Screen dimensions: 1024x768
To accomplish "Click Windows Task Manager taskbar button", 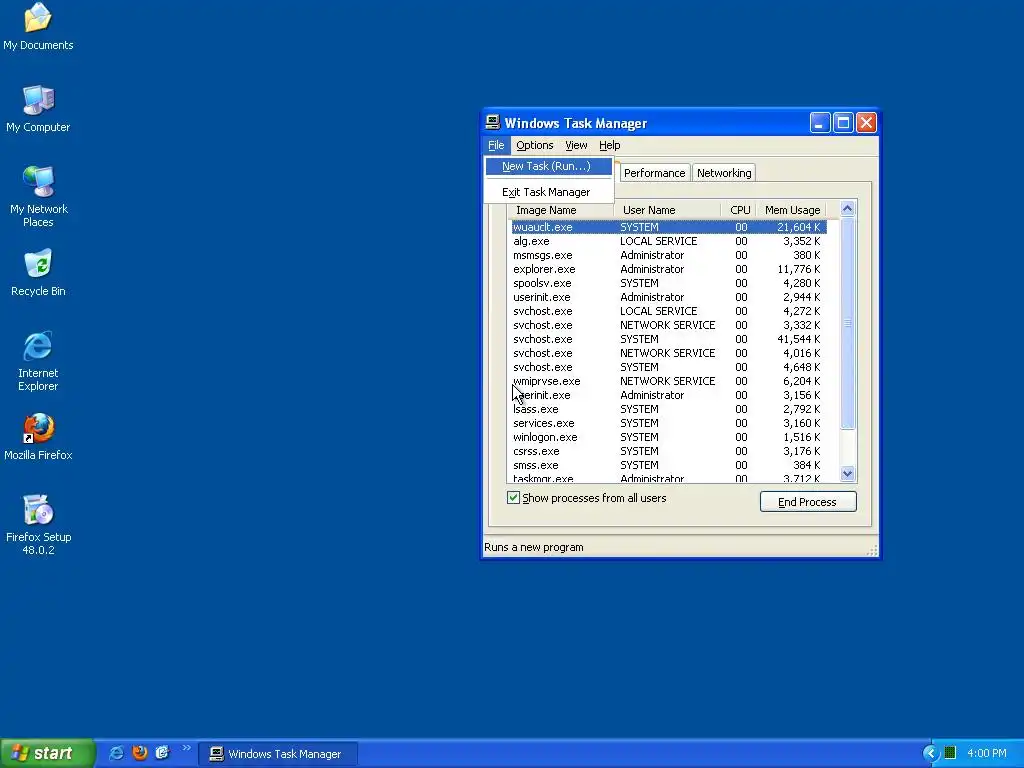I will 279,754.
